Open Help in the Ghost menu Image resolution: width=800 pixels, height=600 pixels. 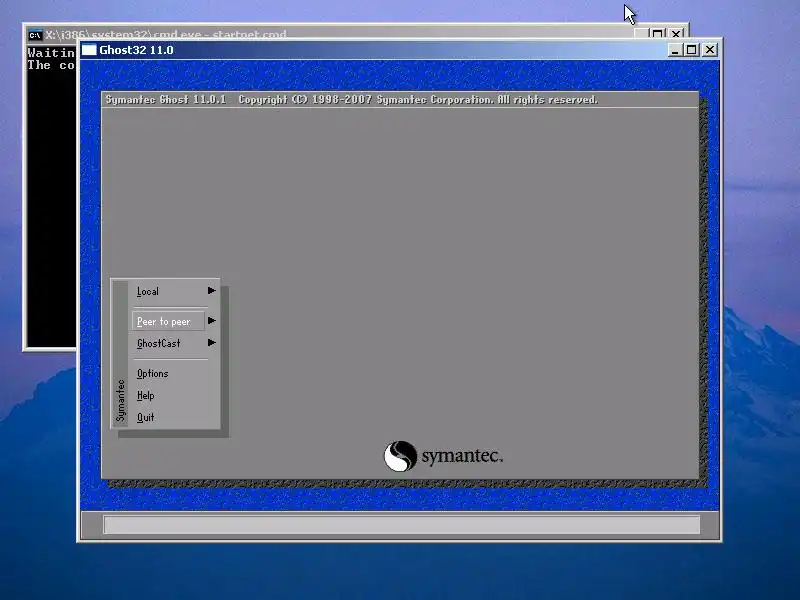(x=145, y=395)
